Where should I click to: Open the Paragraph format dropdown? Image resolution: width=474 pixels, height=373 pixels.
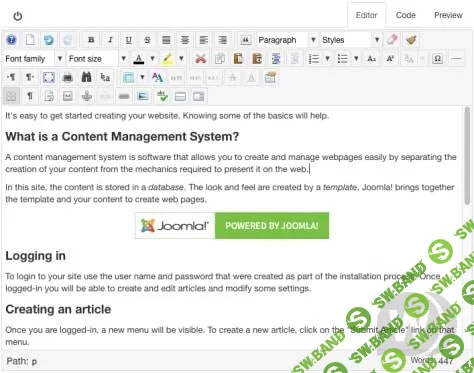click(286, 40)
